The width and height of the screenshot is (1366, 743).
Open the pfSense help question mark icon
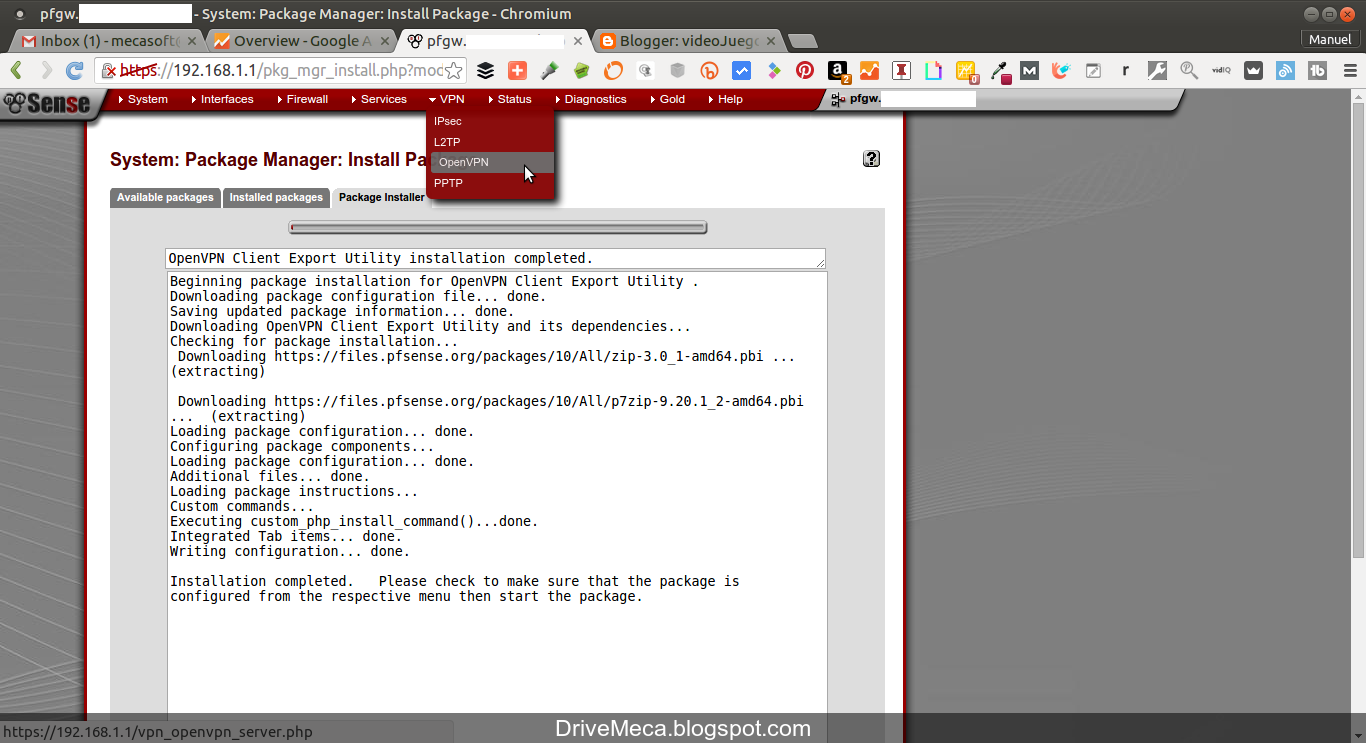point(871,158)
